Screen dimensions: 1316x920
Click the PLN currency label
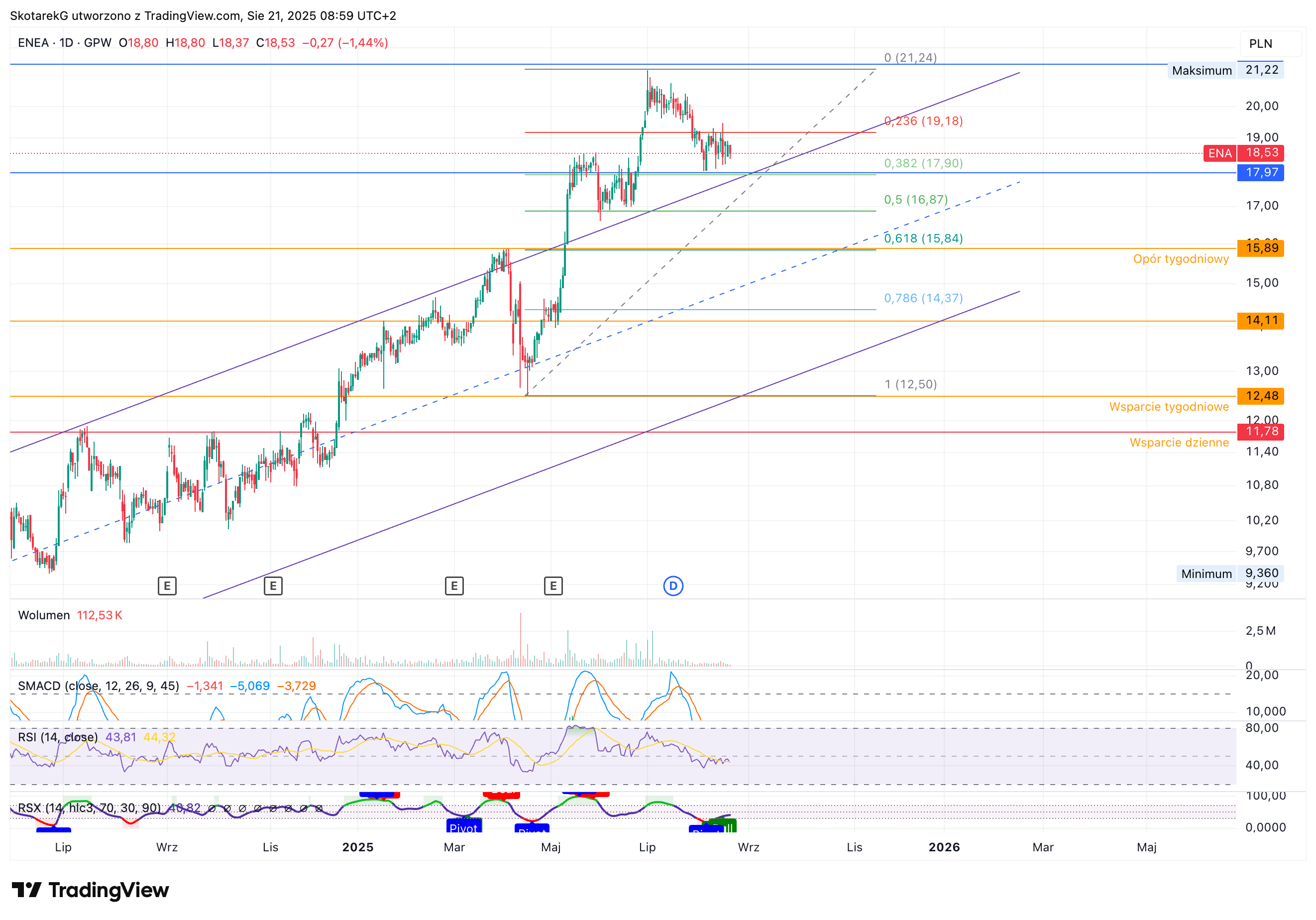click(x=1260, y=44)
